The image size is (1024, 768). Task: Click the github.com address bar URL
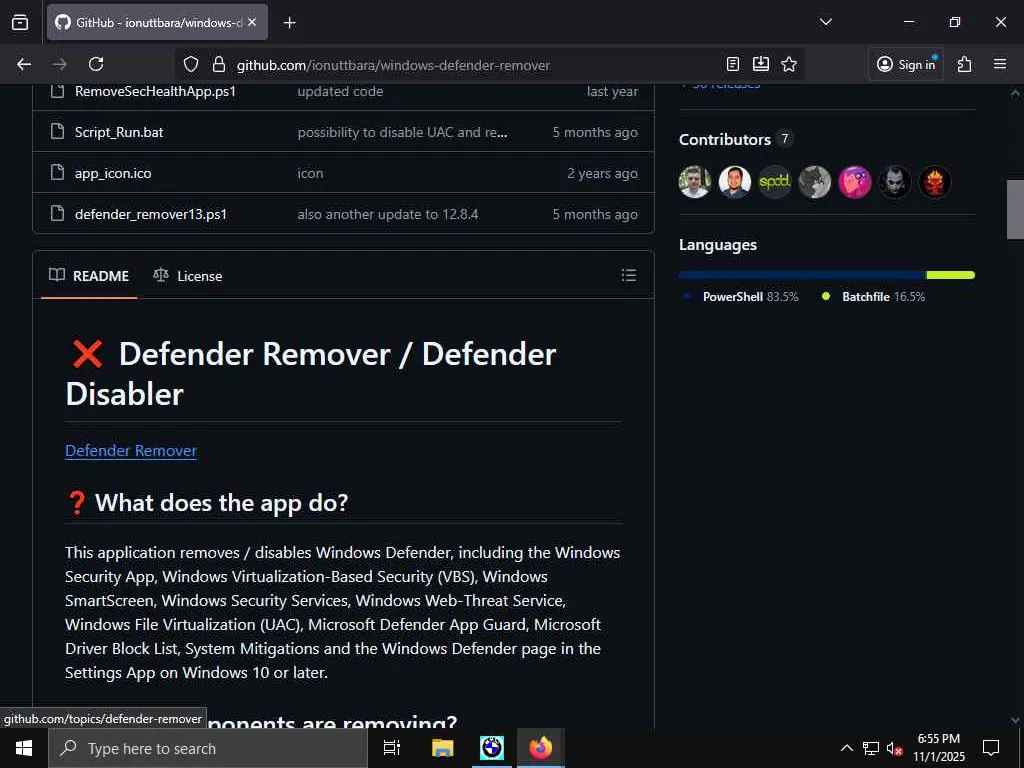pos(393,65)
